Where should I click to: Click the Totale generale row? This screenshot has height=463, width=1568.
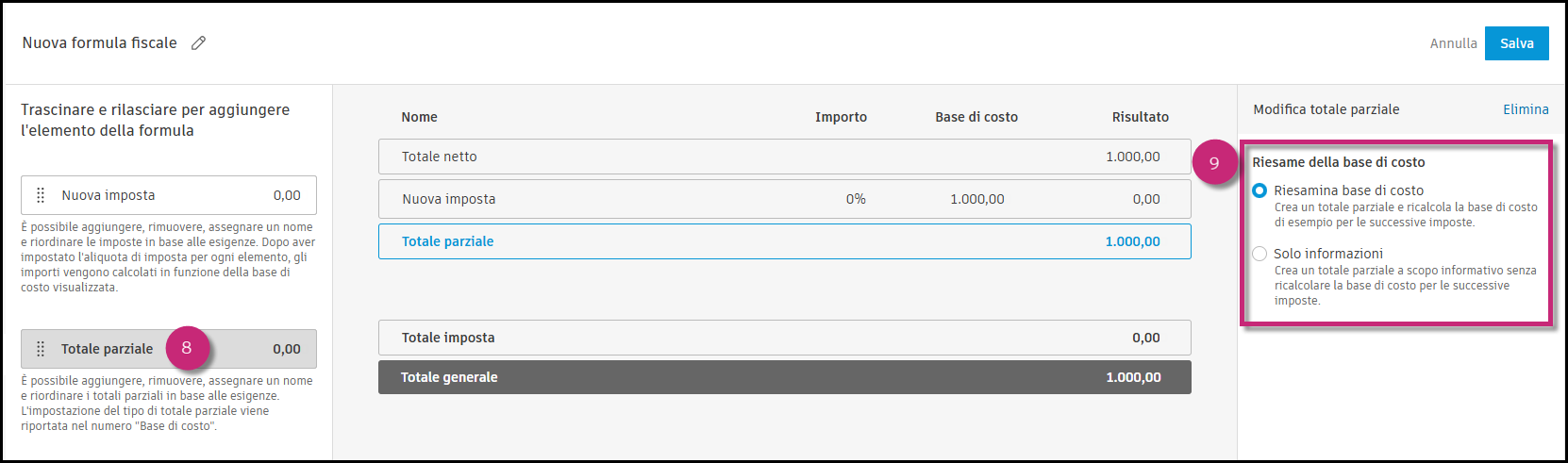point(783,377)
